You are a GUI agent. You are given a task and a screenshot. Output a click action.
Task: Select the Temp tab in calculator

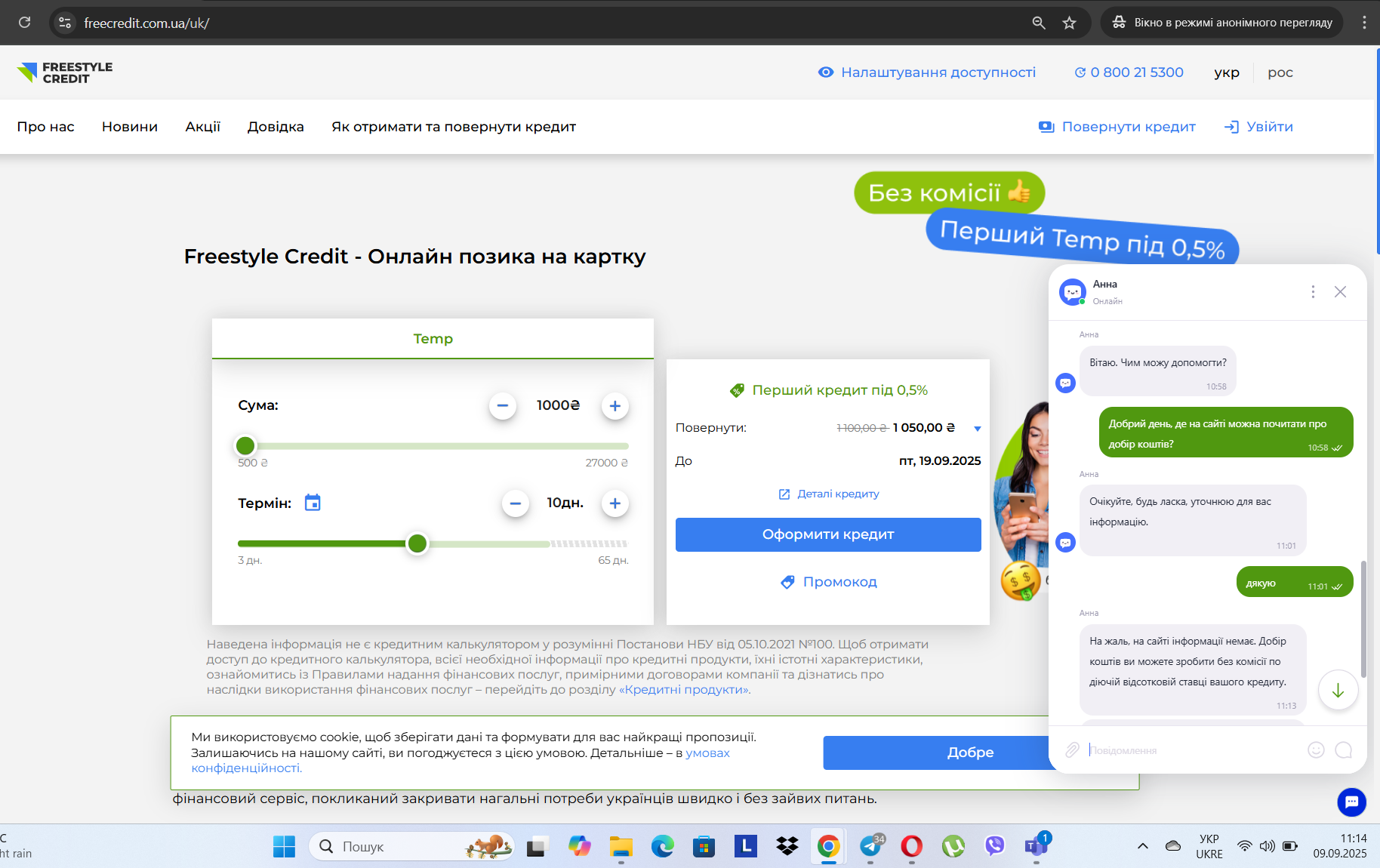pyautogui.click(x=433, y=339)
